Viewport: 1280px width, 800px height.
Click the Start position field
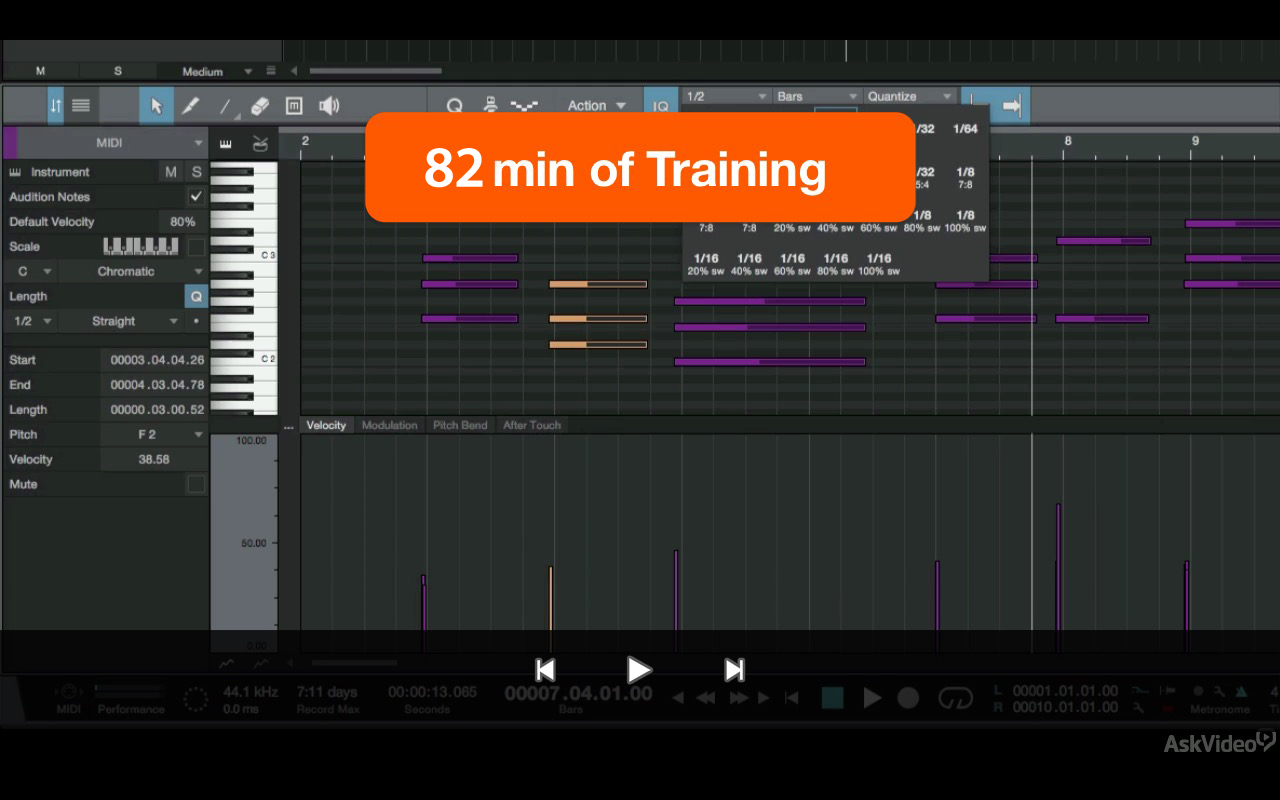pyautogui.click(x=154, y=360)
